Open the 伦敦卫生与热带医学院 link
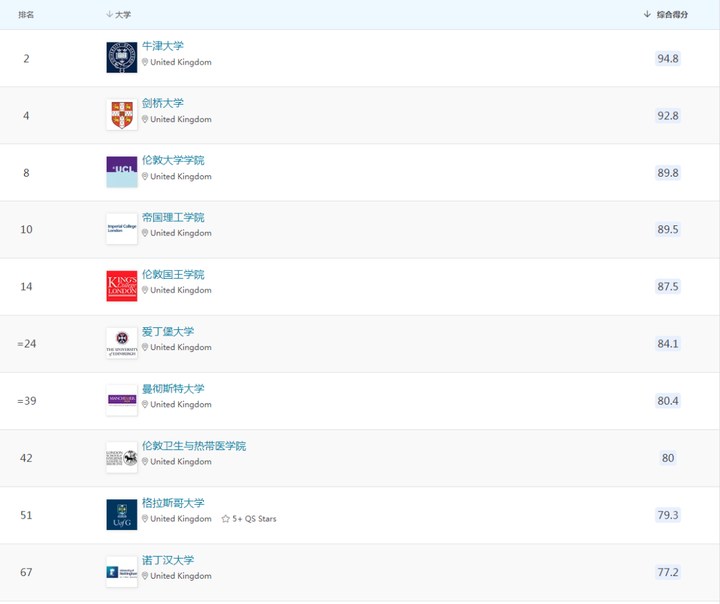The width and height of the screenshot is (720, 604). pyautogui.click(x=194, y=446)
